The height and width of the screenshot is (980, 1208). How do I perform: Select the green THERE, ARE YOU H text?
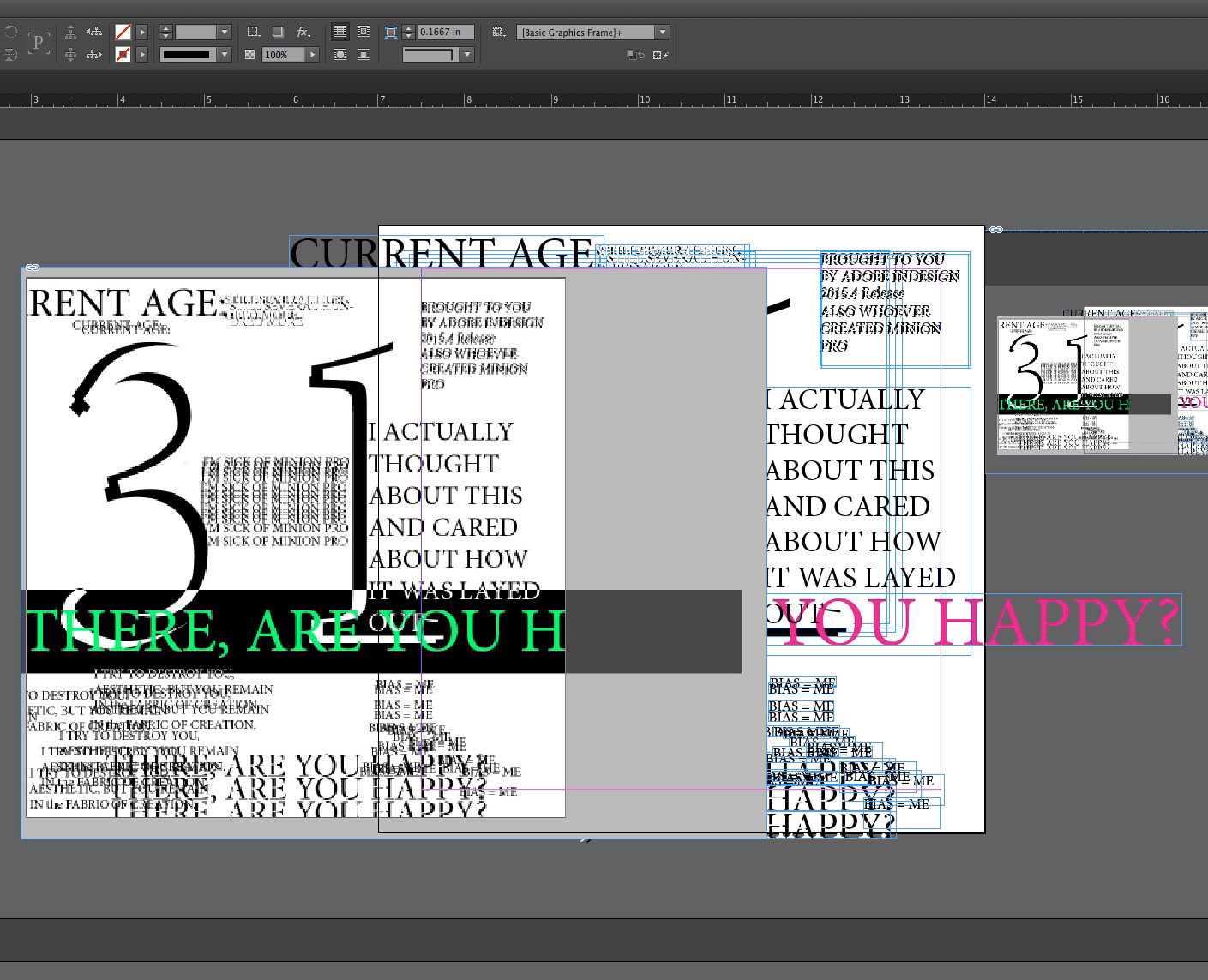click(x=296, y=631)
